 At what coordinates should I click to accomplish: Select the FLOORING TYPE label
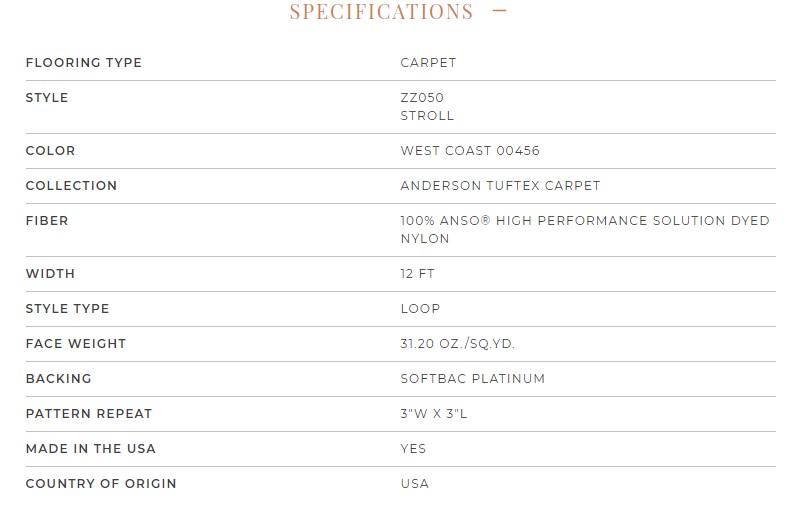pyautogui.click(x=84, y=63)
